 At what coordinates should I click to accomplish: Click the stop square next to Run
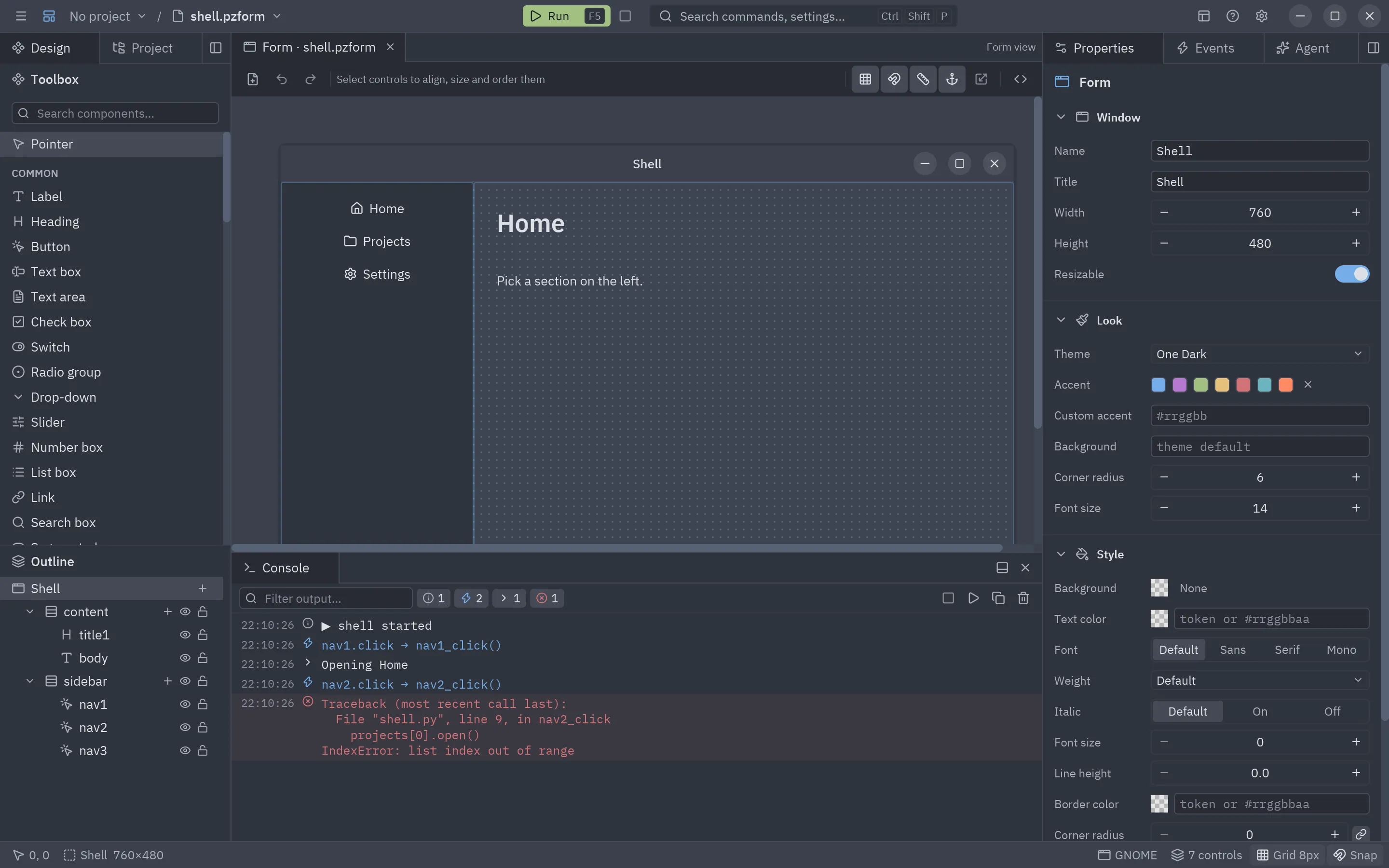point(625,16)
